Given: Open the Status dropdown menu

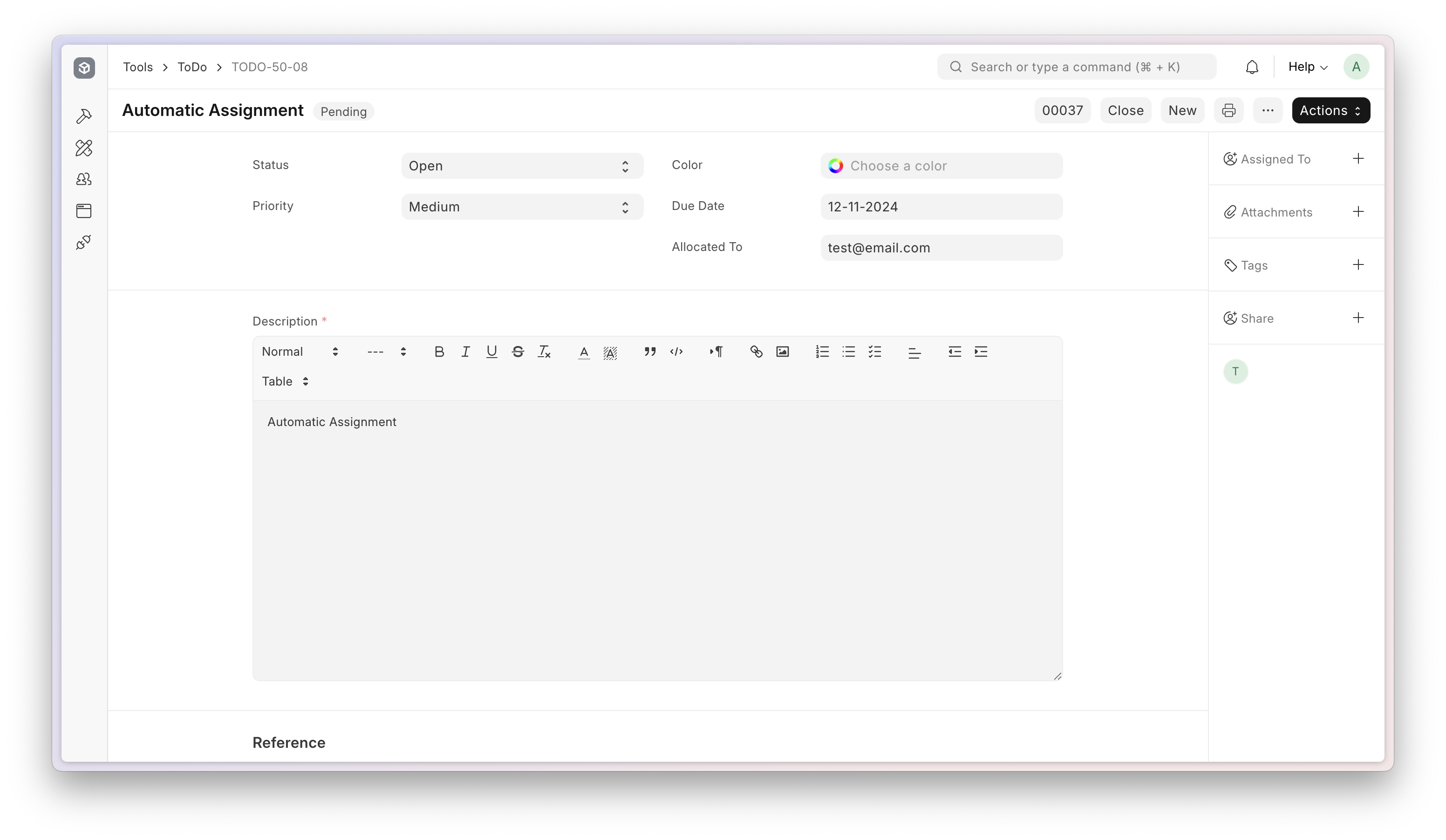Looking at the screenshot, I should point(518,165).
